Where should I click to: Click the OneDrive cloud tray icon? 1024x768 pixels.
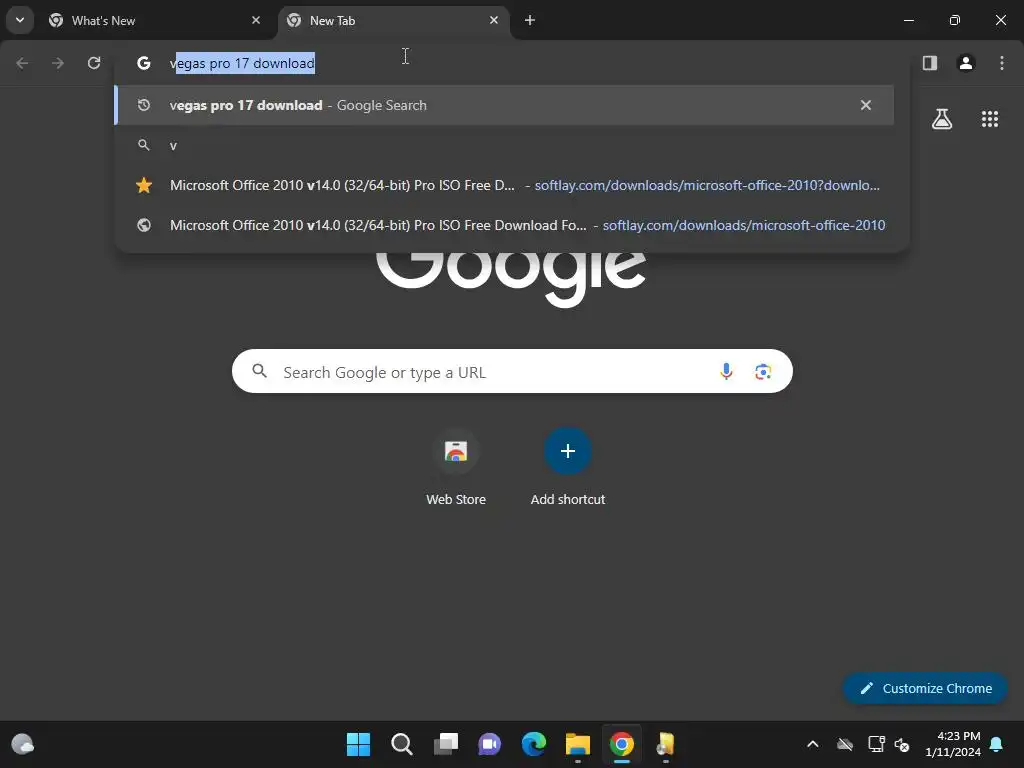pos(845,744)
